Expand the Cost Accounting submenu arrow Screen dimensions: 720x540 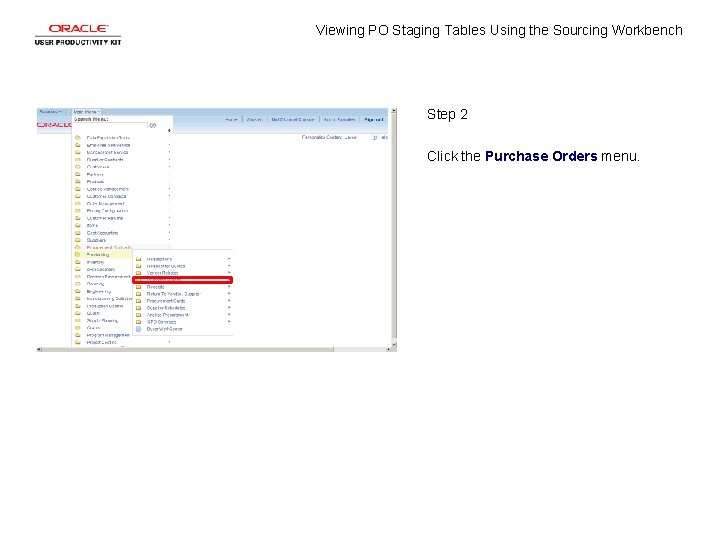pos(169,233)
